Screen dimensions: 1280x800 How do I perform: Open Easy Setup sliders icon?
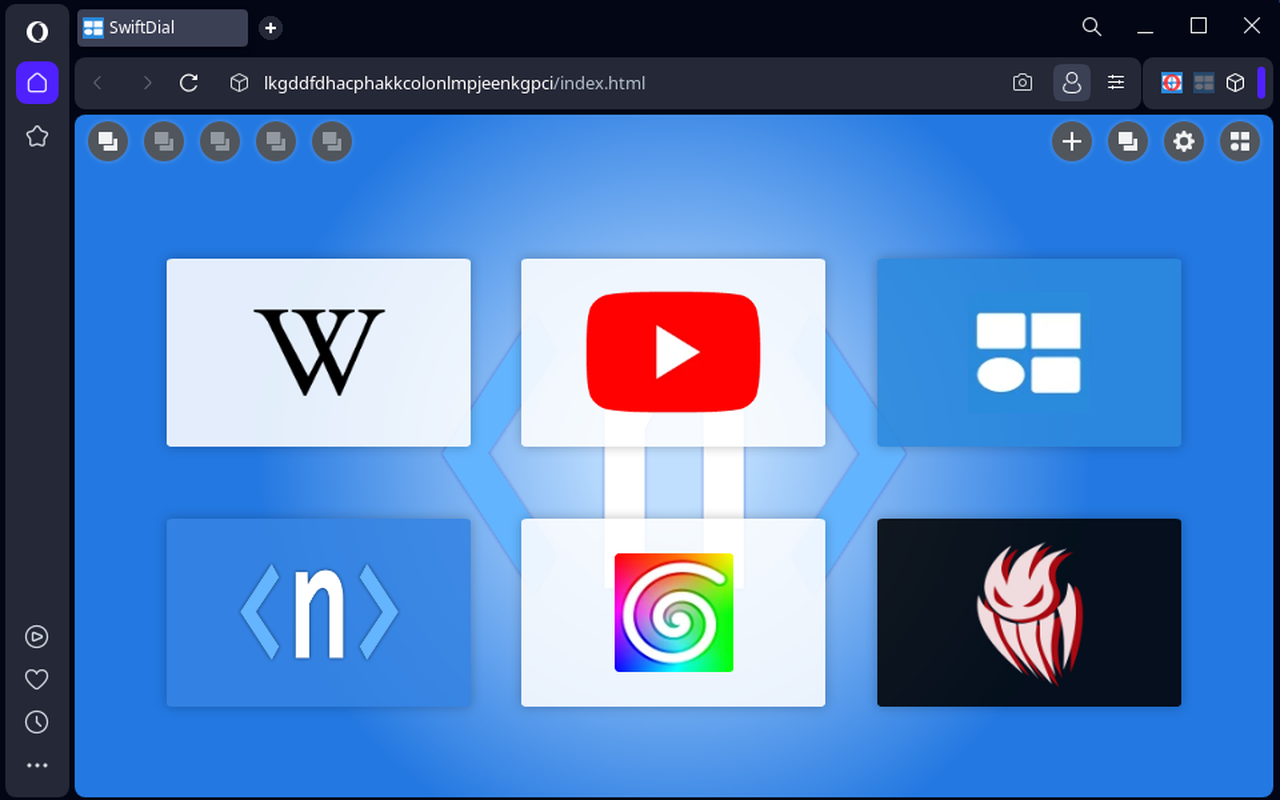[1116, 83]
